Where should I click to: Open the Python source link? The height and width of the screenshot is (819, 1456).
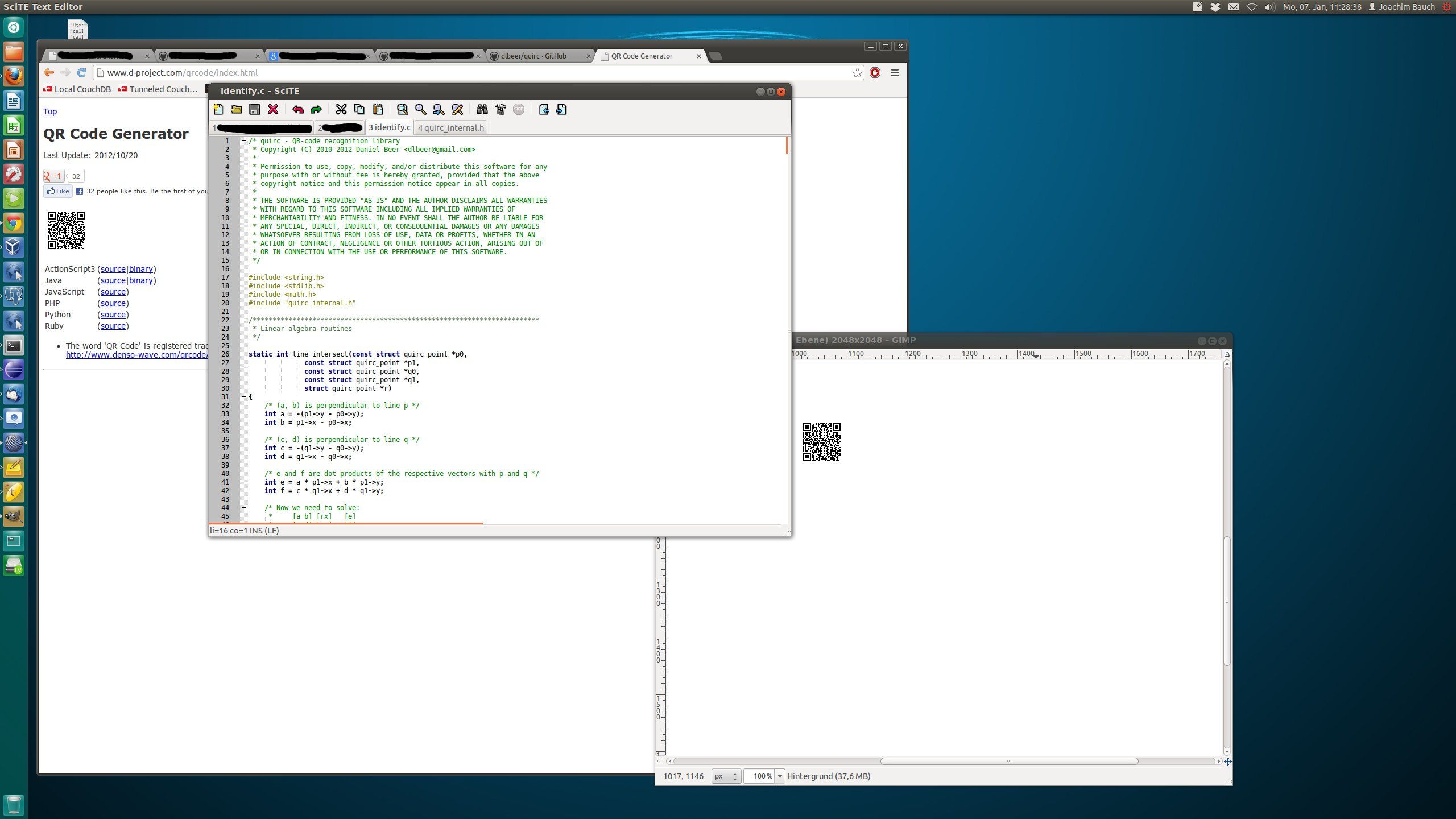point(113,315)
